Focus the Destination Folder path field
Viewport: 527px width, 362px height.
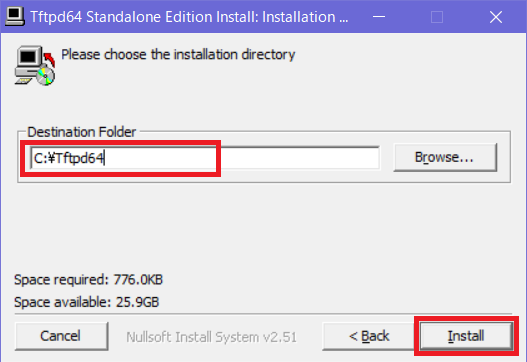click(205, 157)
